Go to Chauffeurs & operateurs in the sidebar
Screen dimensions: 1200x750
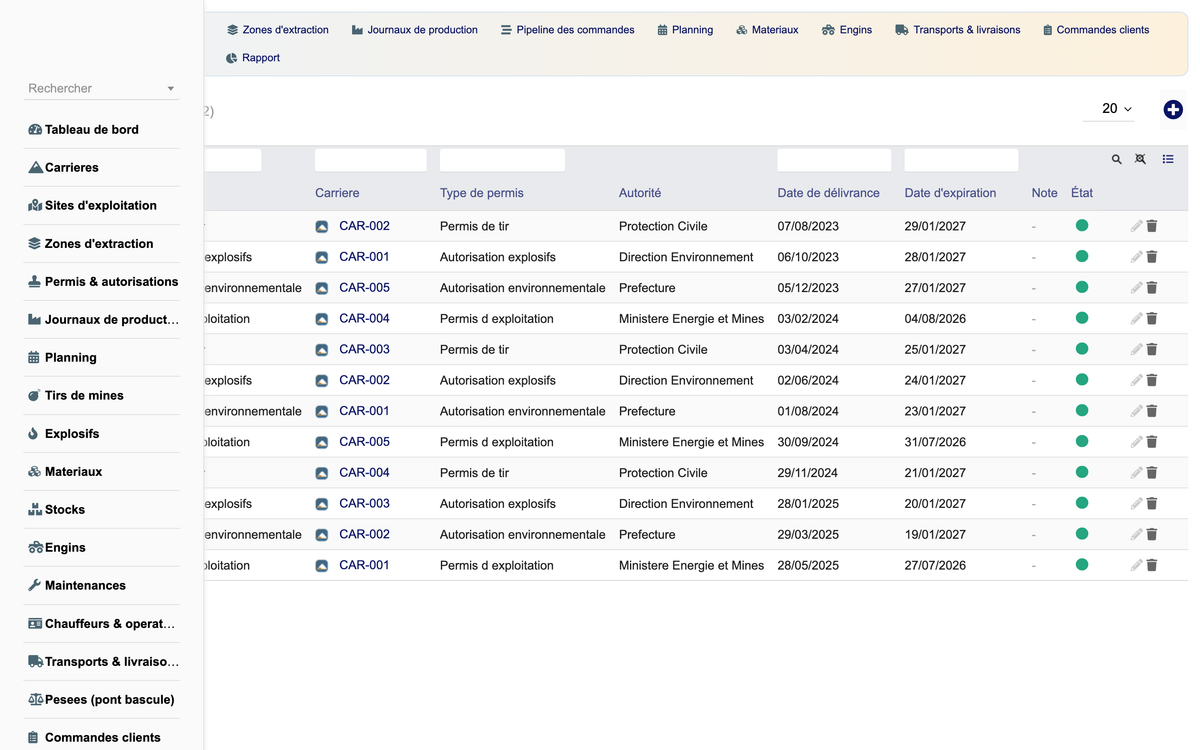[102, 624]
